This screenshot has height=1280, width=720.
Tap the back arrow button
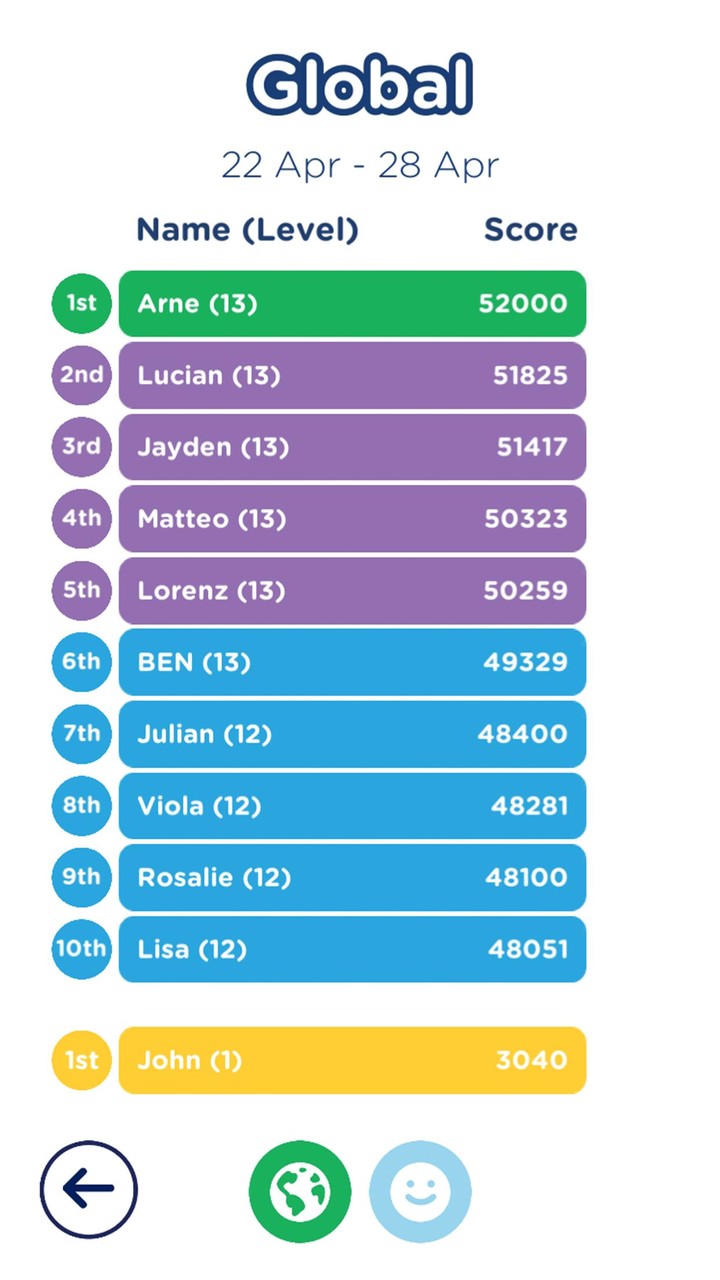coord(89,1190)
